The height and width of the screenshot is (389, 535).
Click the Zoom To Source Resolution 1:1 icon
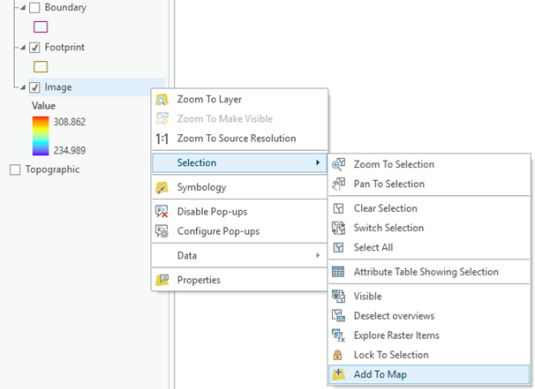[x=162, y=139]
